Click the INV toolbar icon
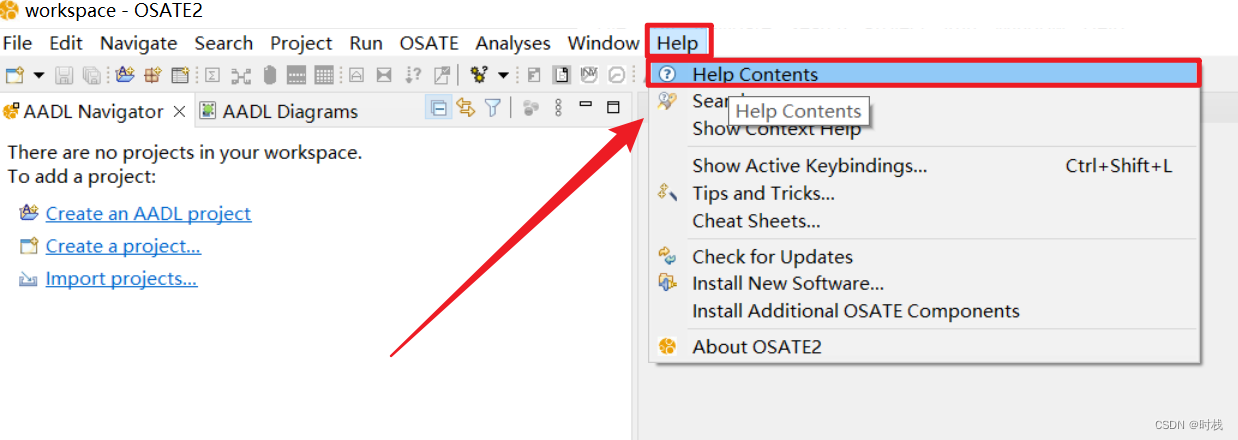This screenshot has height=440, width=1238. click(590, 75)
